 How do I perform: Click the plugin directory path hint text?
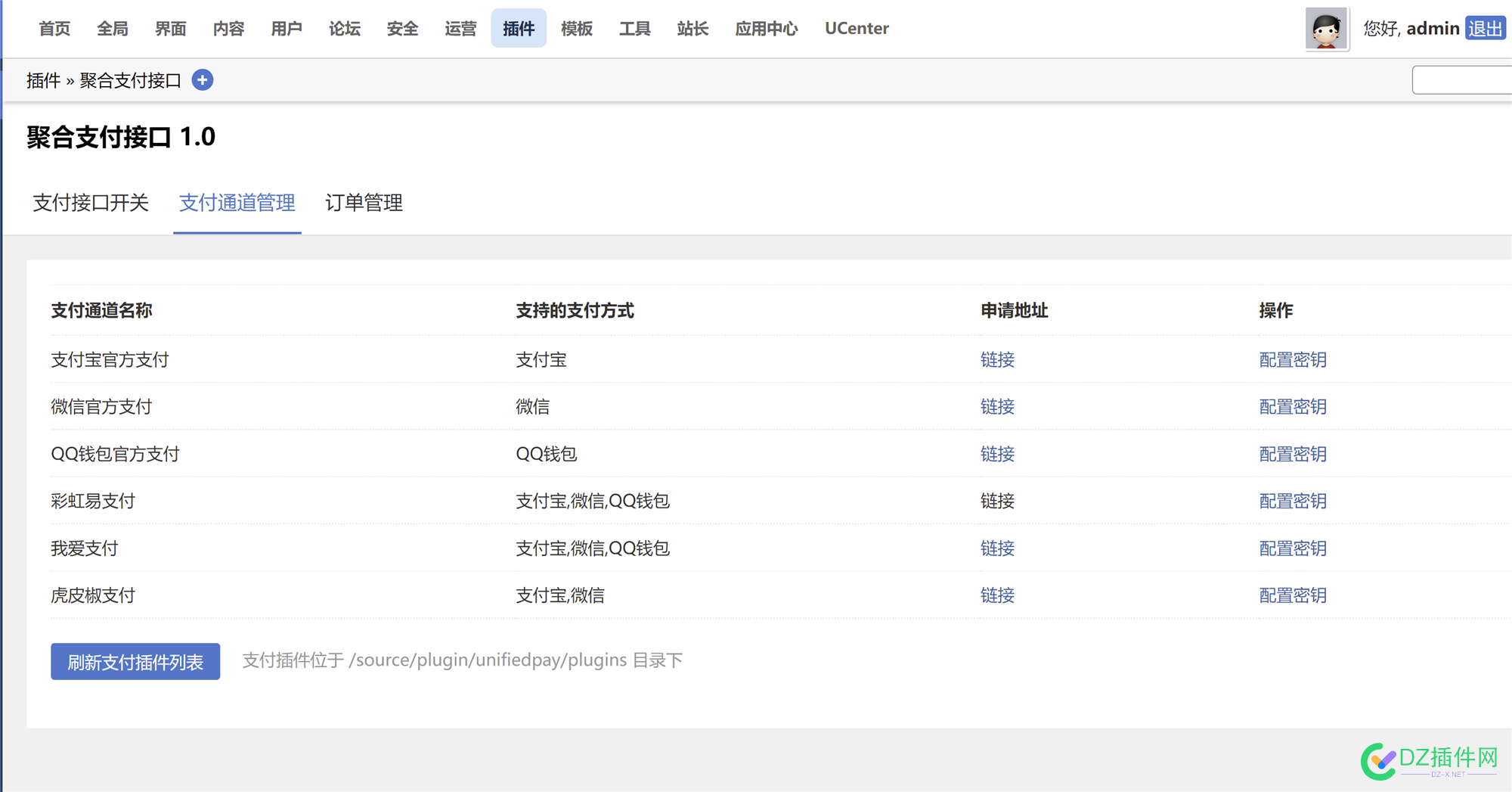click(x=463, y=660)
